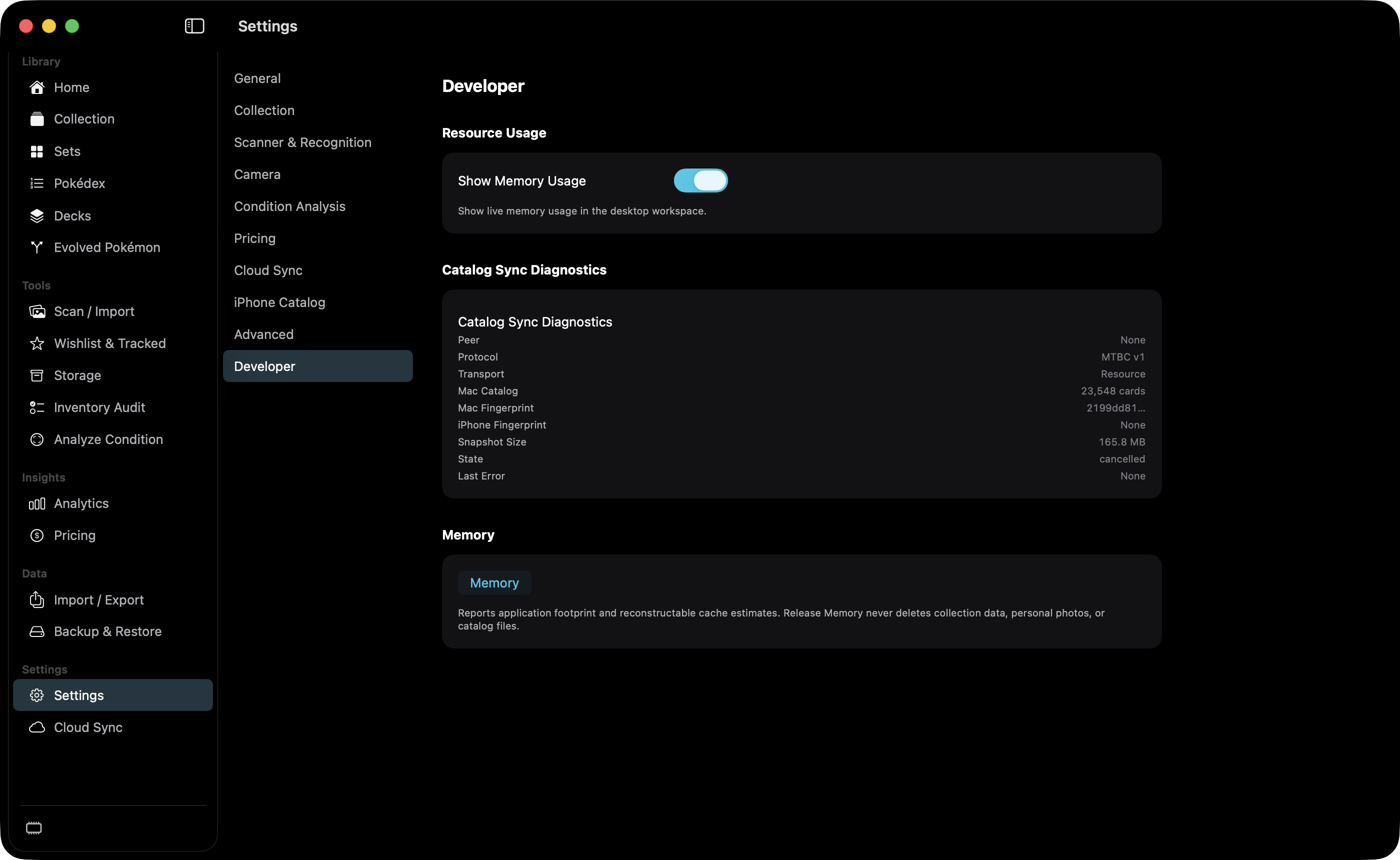Click the Settings gear icon in sidebar
Viewport: 1400px width, 860px height.
point(37,695)
